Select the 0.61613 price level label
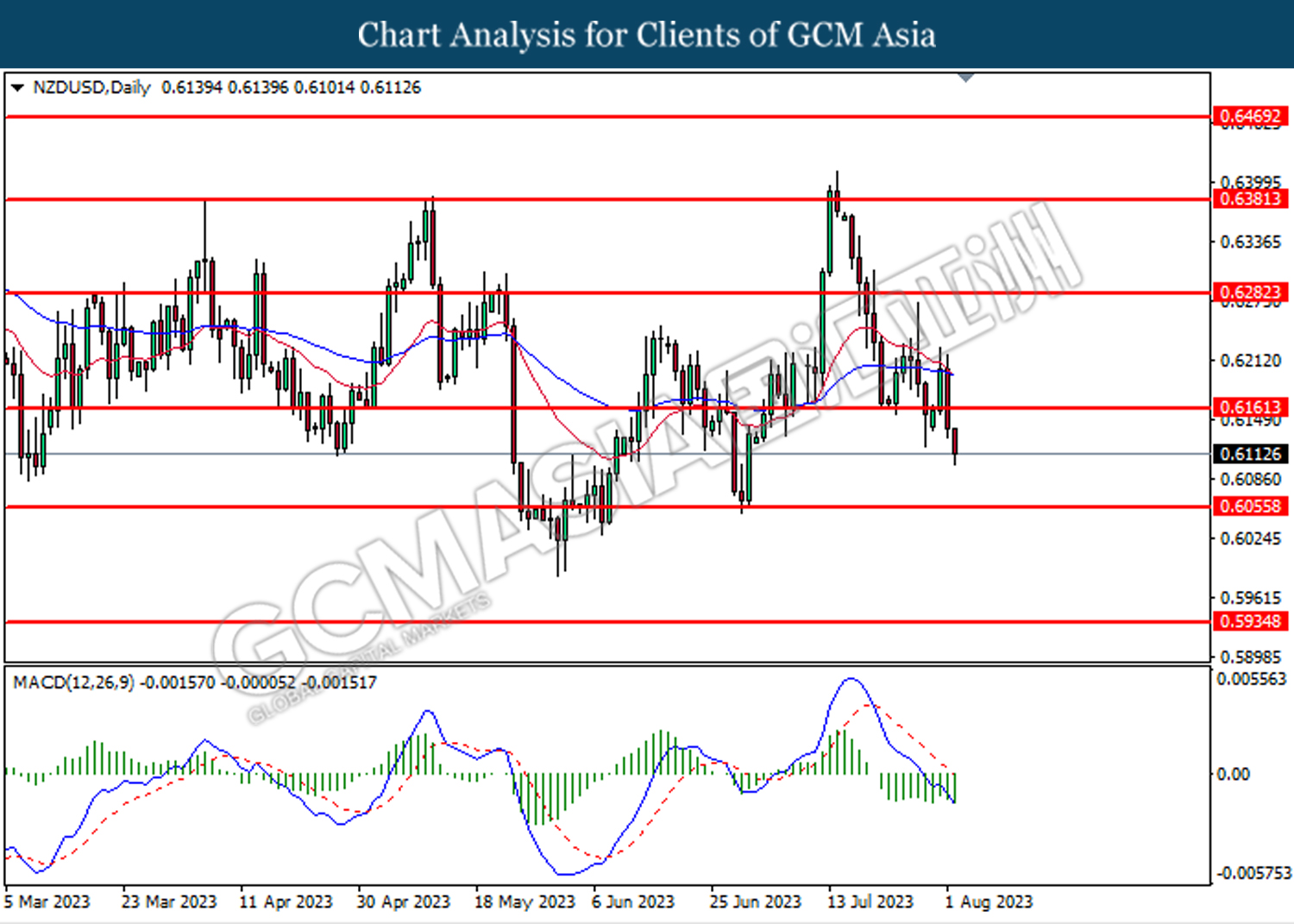 tap(1250, 408)
